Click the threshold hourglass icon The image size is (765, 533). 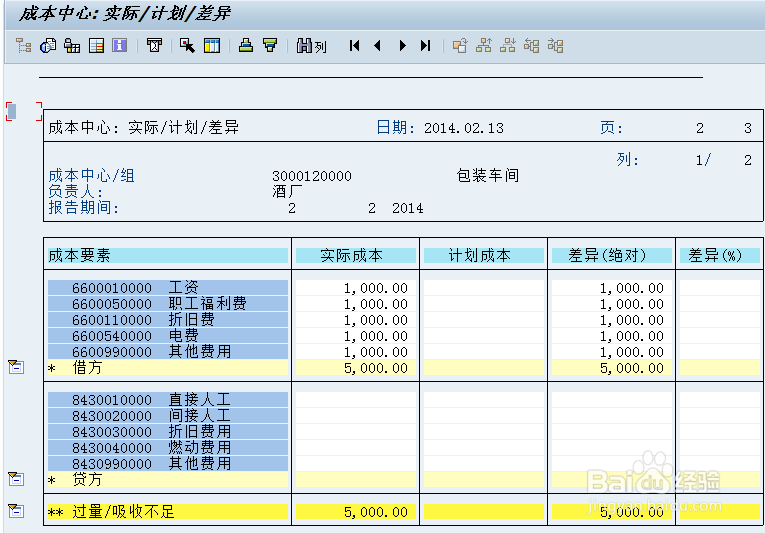pos(154,46)
